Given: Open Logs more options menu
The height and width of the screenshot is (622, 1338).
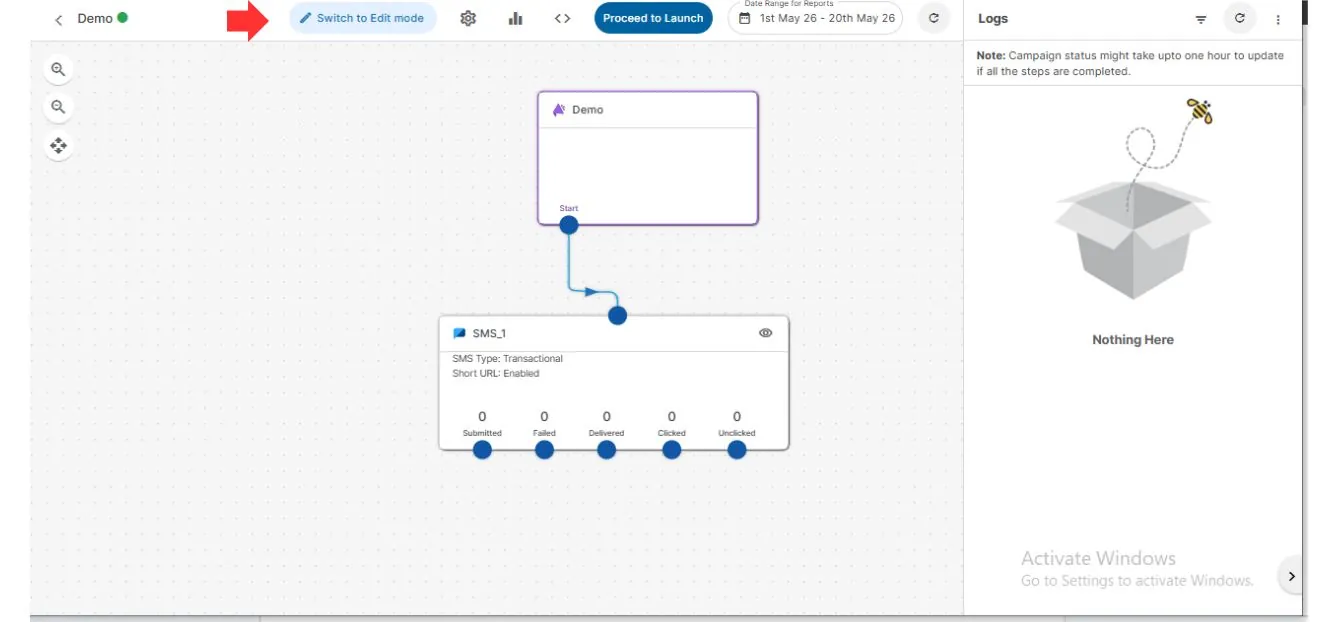Looking at the screenshot, I should tap(1278, 19).
